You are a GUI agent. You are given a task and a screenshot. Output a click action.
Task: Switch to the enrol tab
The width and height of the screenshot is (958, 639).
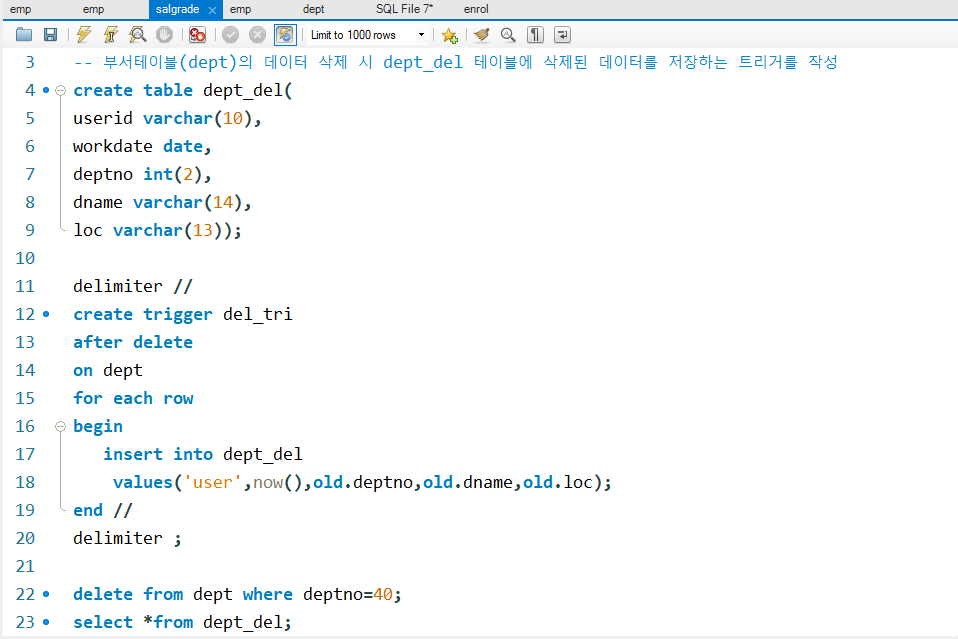[x=476, y=9]
